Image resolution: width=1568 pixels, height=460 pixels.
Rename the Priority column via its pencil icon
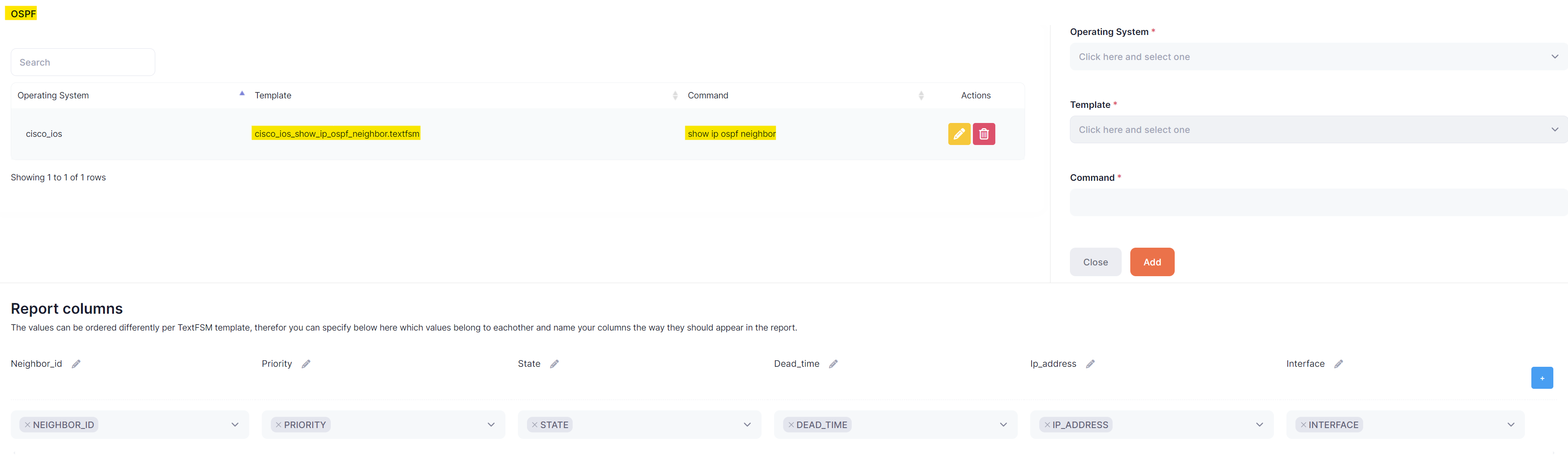point(306,364)
